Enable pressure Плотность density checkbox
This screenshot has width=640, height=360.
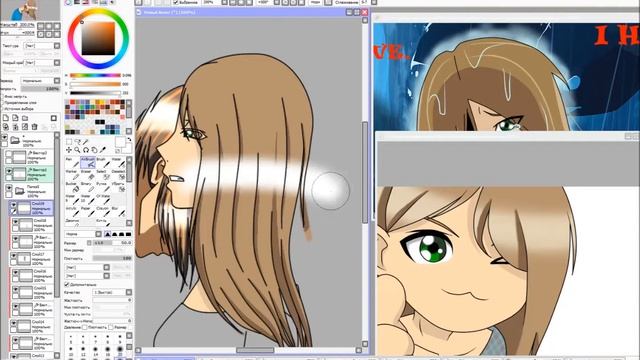pyautogui.click(x=84, y=327)
